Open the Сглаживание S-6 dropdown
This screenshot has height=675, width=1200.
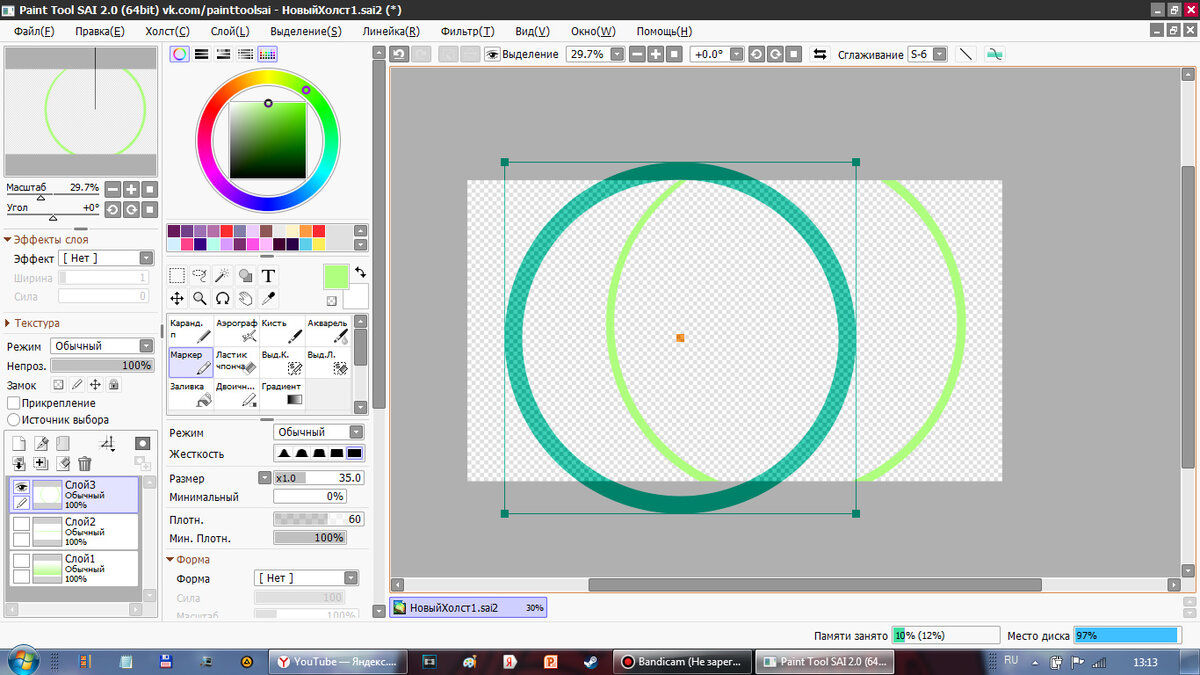(927, 54)
